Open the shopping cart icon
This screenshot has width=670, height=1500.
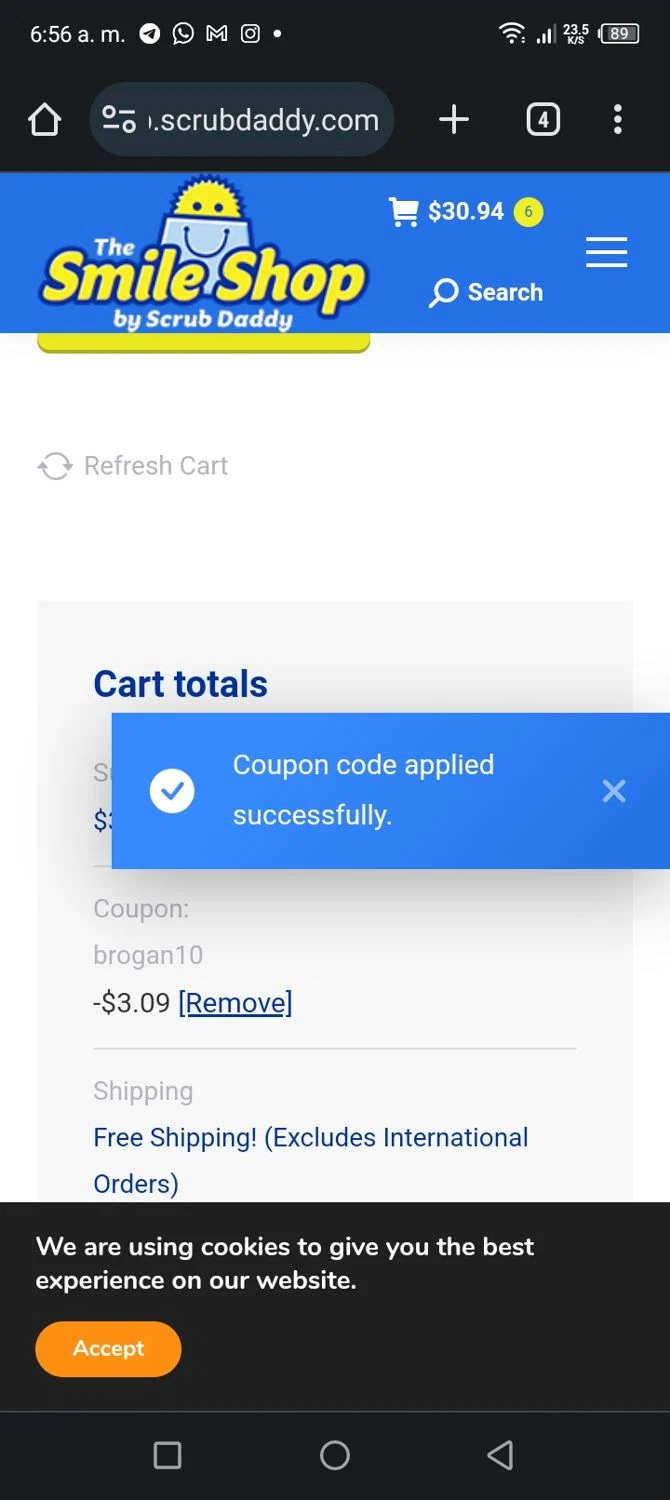pos(403,212)
